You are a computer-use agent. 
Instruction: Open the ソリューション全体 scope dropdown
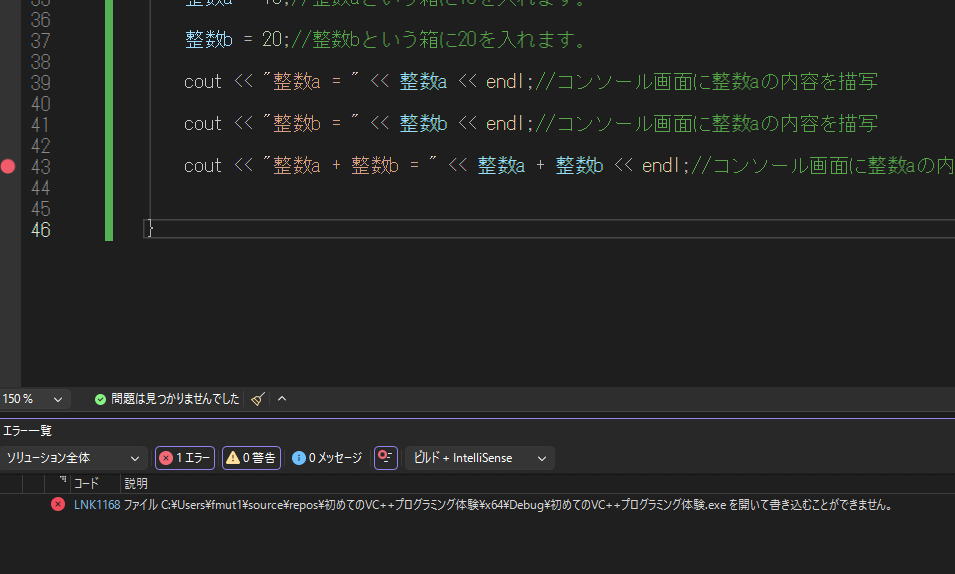click(74, 458)
